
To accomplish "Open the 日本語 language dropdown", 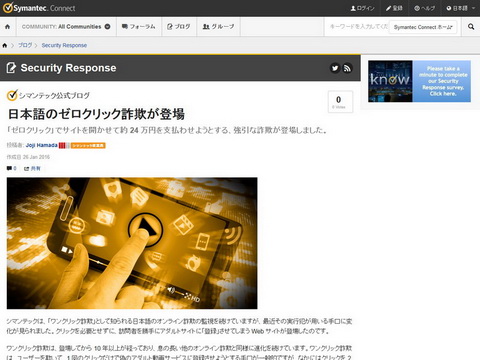I will click(x=461, y=8).
